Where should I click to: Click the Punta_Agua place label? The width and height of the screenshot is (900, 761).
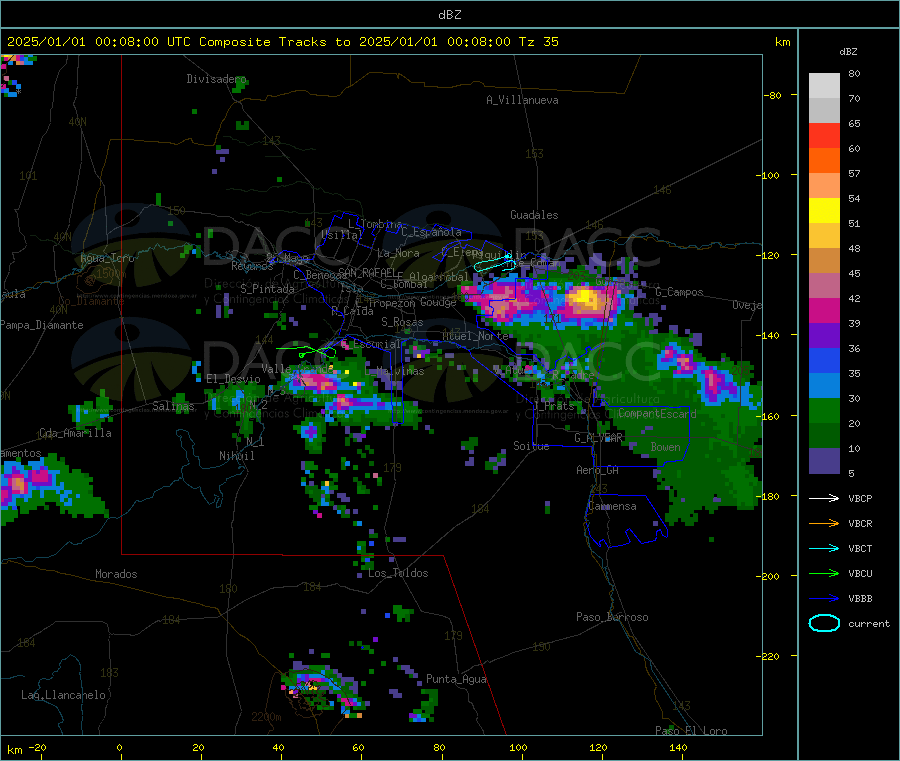click(456, 680)
